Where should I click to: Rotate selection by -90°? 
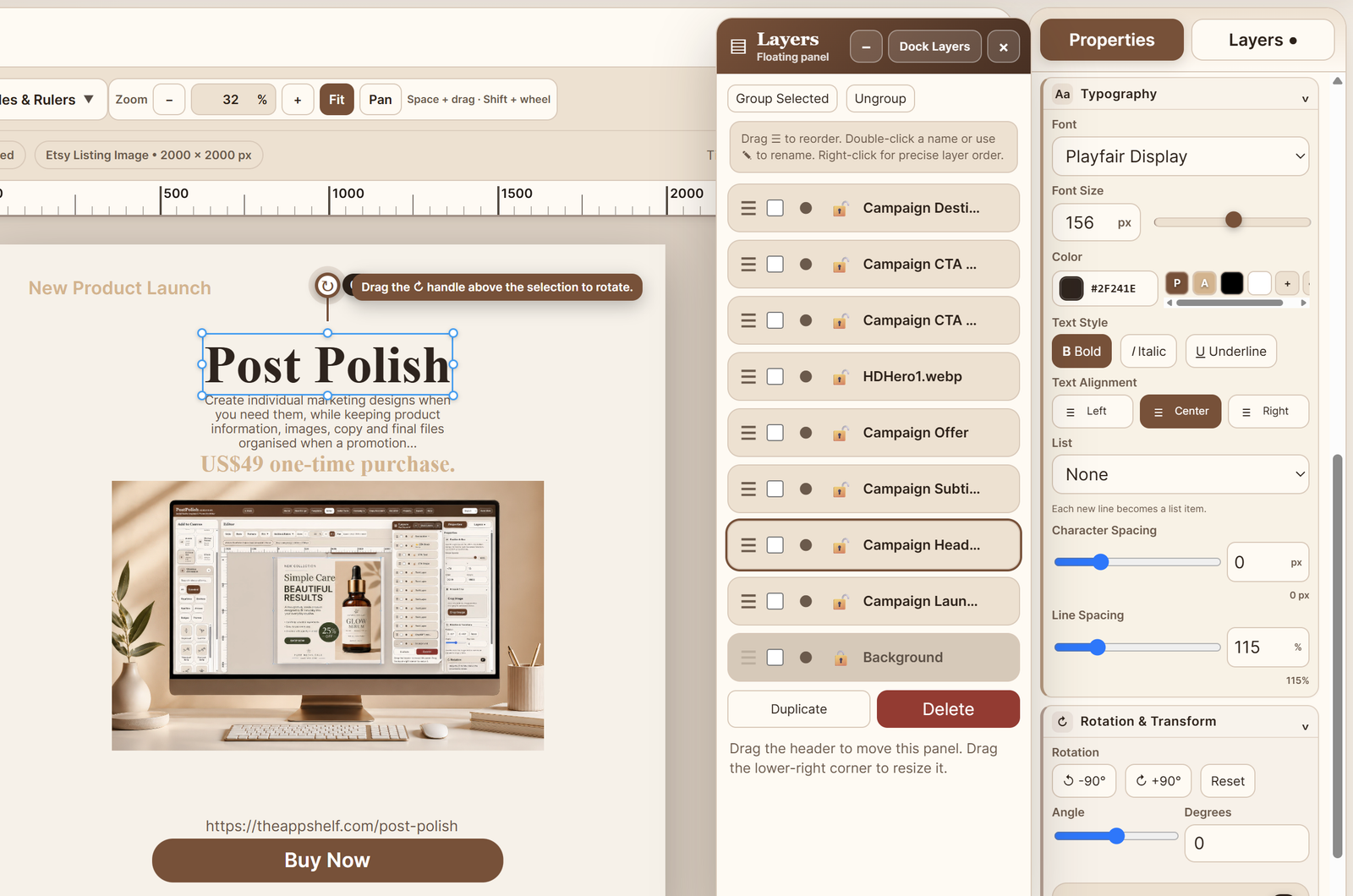1084,781
